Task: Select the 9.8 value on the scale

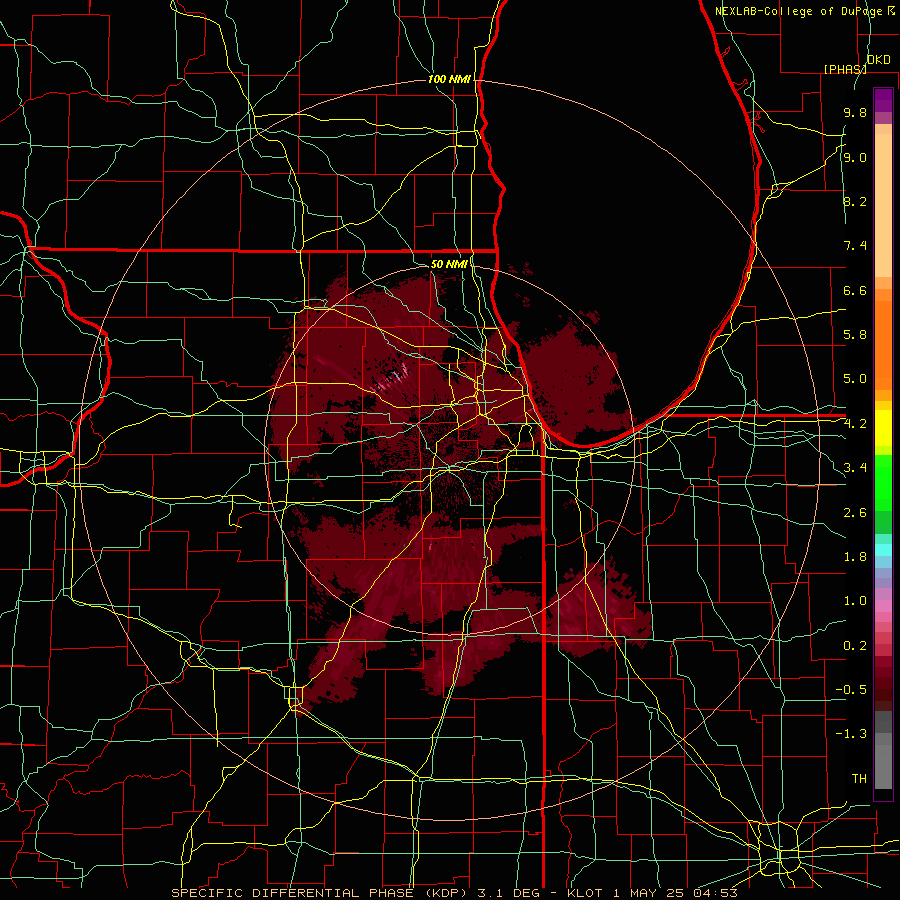Action: (855, 113)
